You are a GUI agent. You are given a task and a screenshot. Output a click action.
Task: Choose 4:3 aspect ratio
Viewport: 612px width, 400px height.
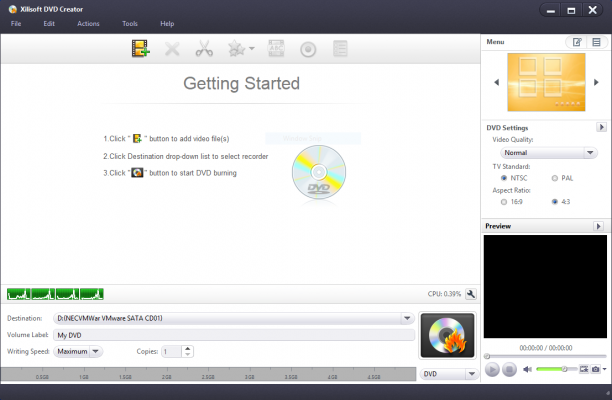(554, 202)
